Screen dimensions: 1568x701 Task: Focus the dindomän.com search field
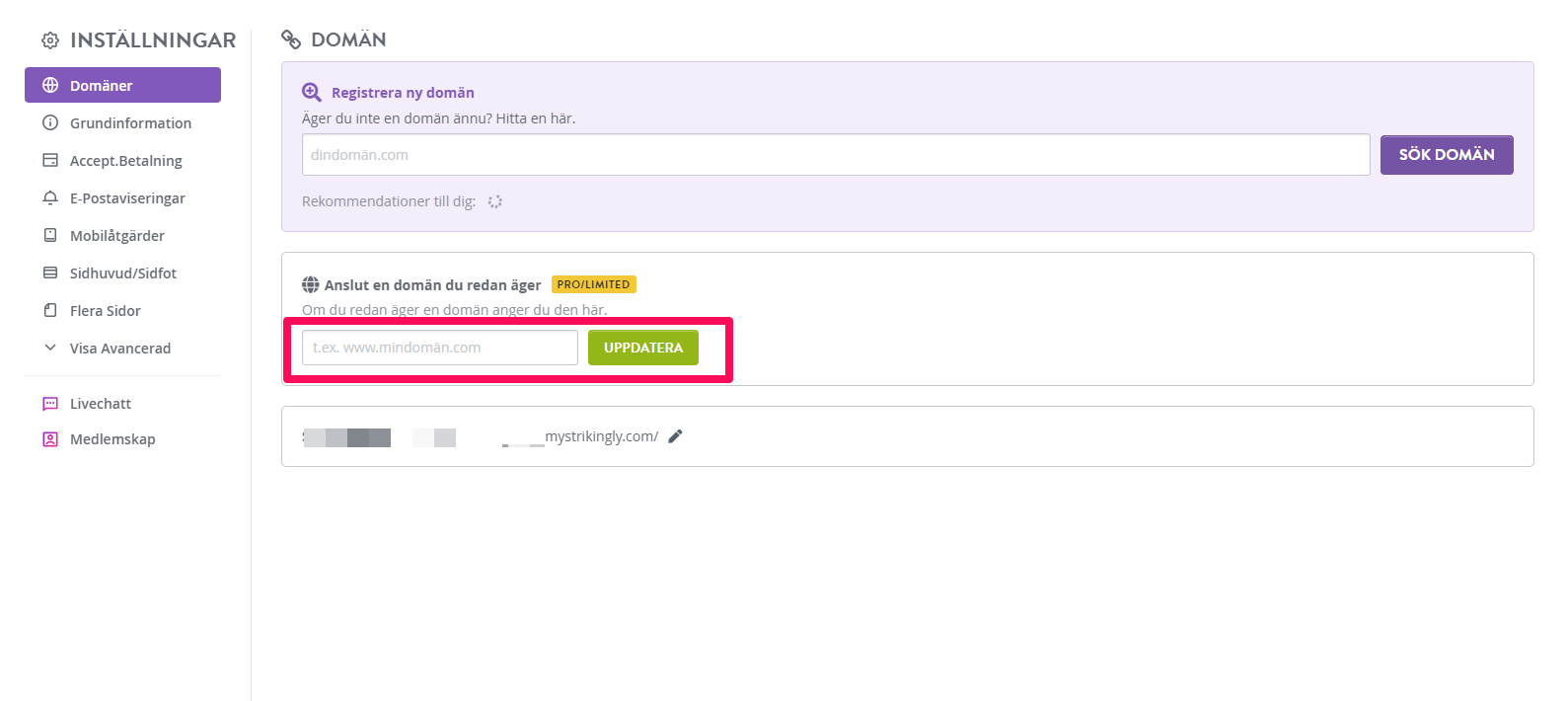click(x=836, y=155)
